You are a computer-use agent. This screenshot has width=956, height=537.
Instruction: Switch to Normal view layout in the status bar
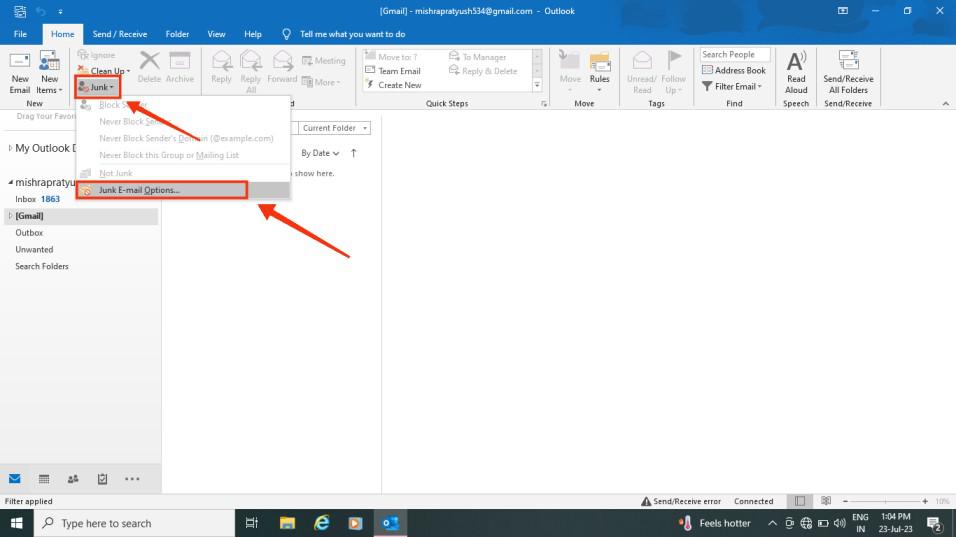pos(800,501)
